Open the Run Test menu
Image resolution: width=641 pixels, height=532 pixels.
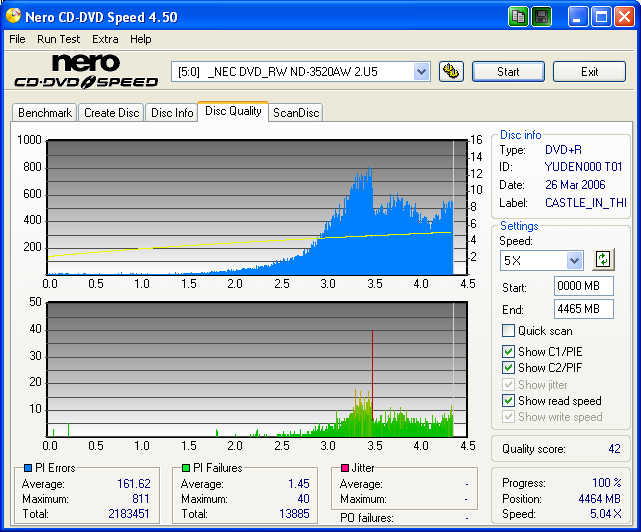(x=58, y=39)
